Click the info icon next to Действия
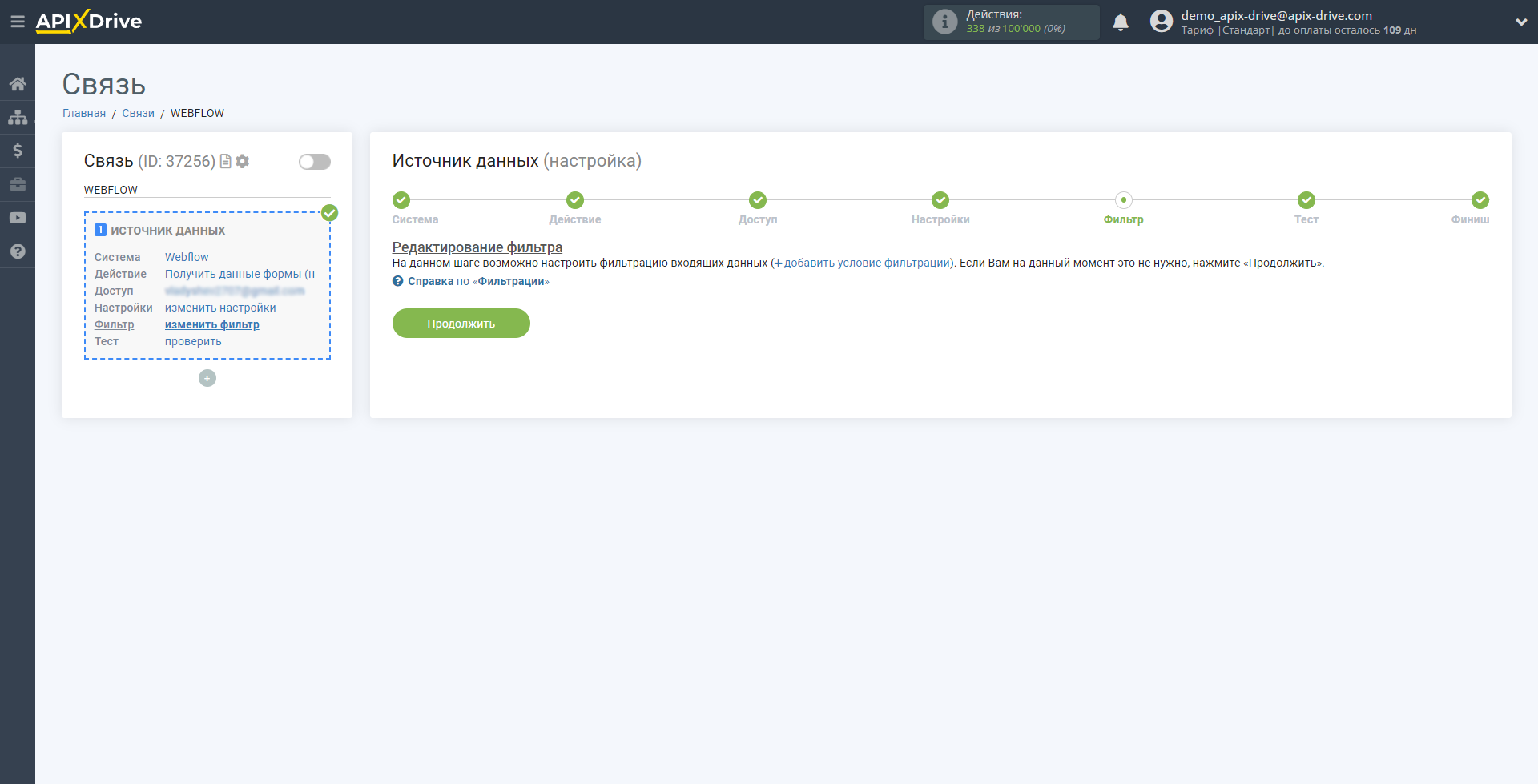 945,22
